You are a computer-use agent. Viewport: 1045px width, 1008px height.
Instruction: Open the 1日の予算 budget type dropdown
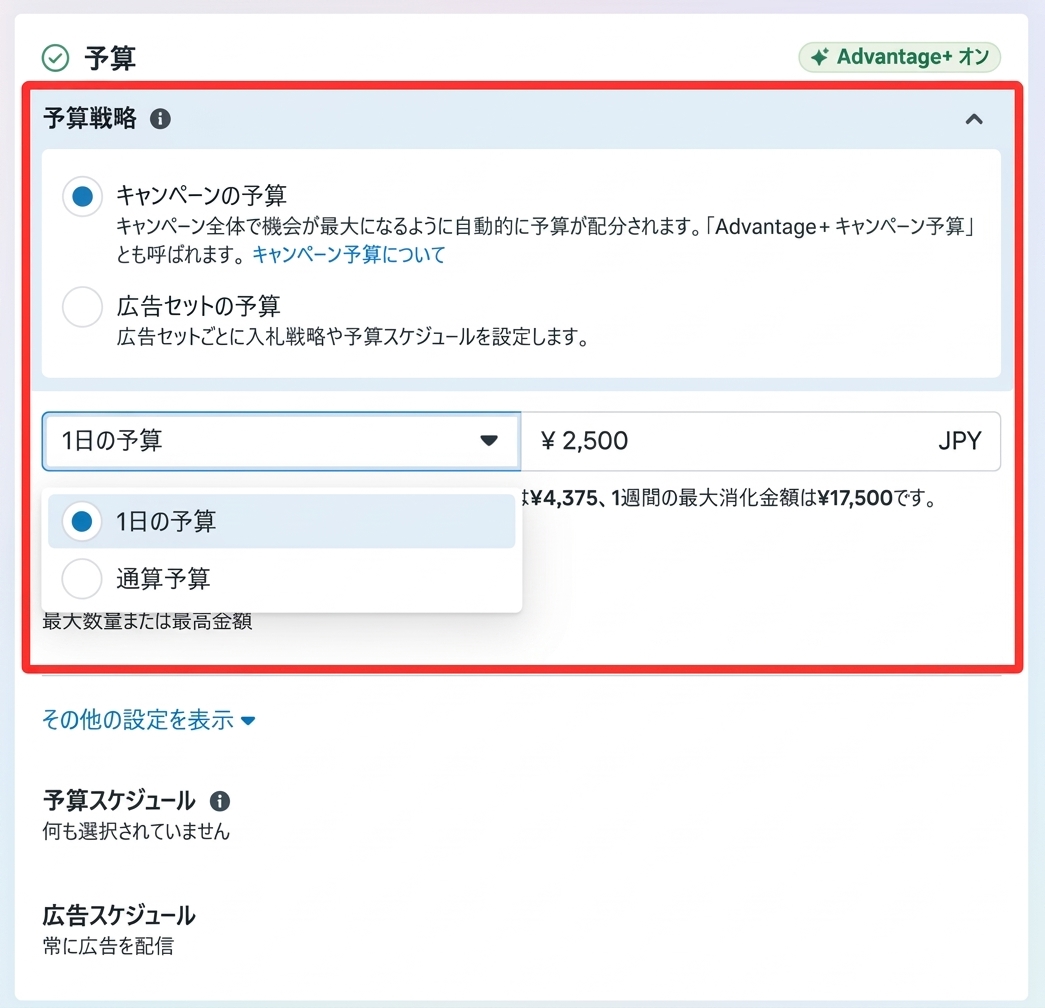point(281,441)
